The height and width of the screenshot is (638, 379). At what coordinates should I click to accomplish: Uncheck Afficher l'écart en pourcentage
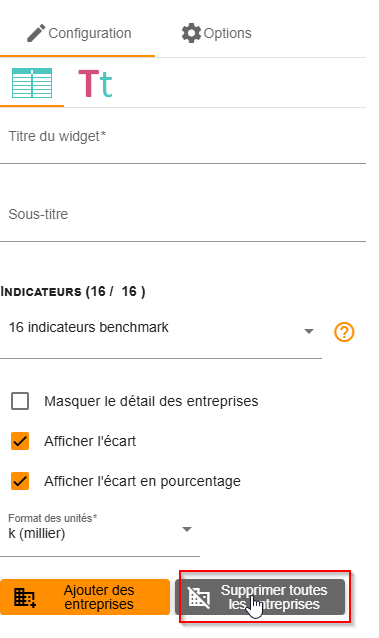click(x=20, y=481)
